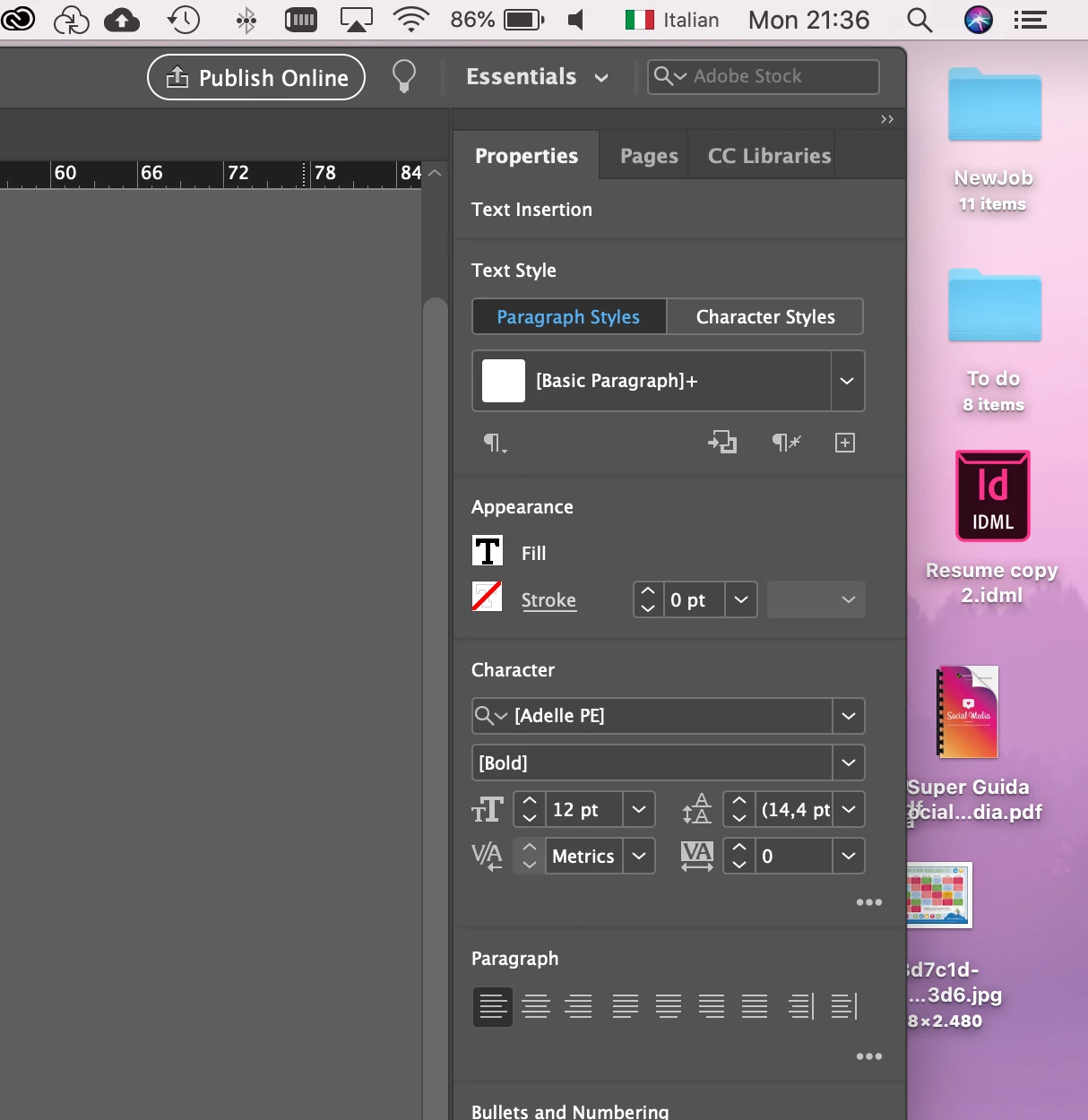Click the redefine style icon
1088x1120 pixels.
point(722,442)
